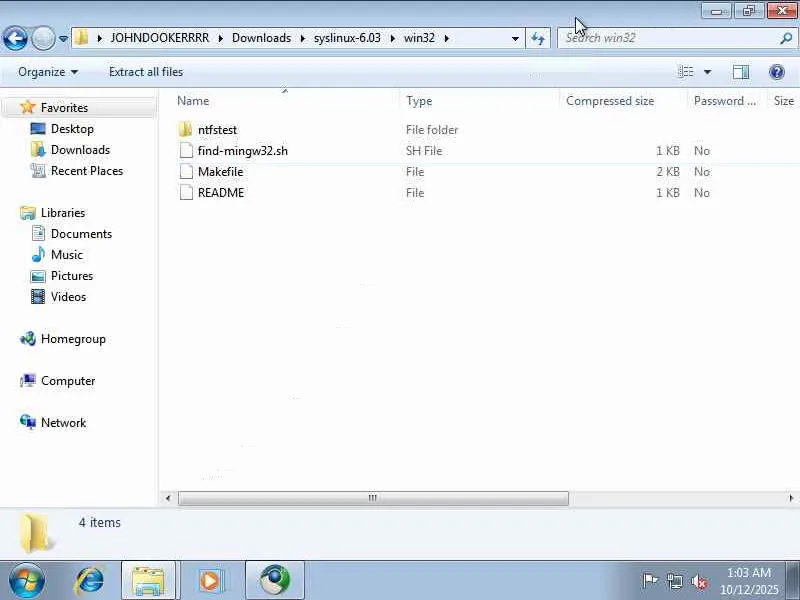Open Recent Places in navigation pane
The height and width of the screenshot is (600, 800).
[x=87, y=170]
